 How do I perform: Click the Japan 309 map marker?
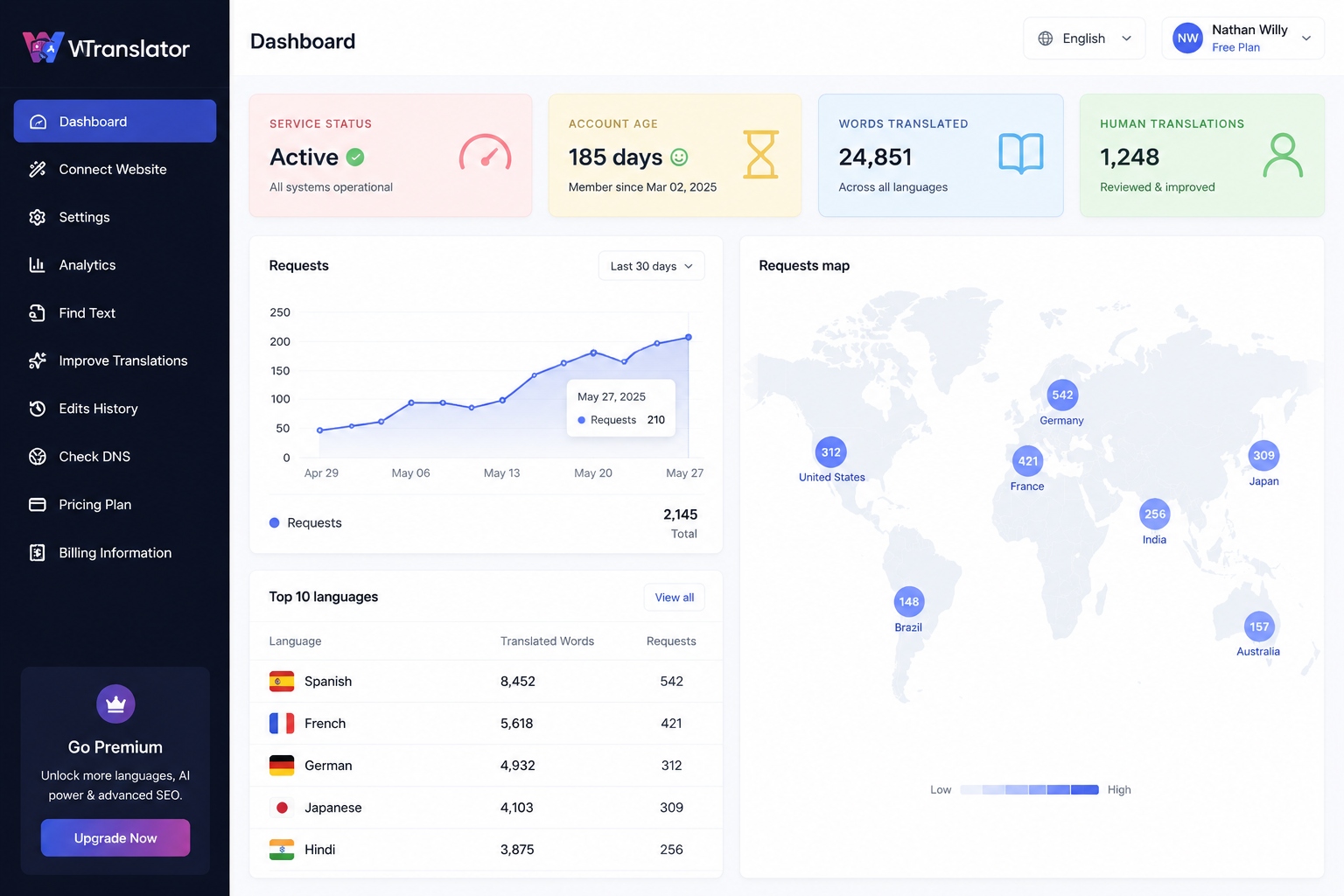(1263, 456)
